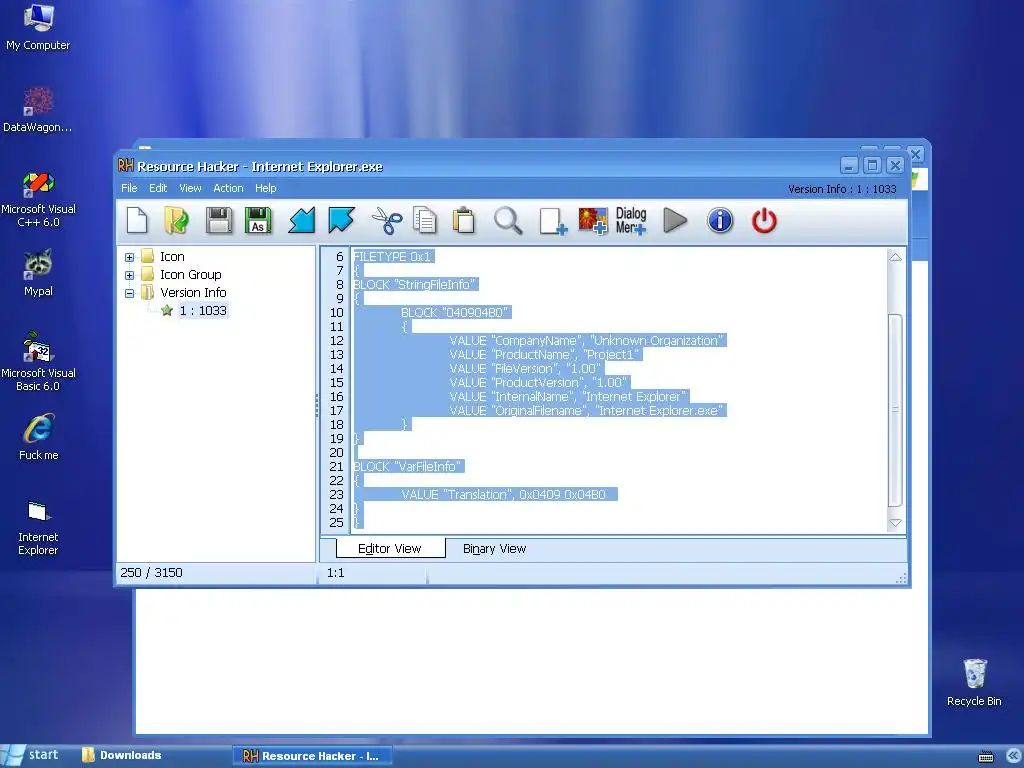This screenshot has height=768, width=1024.
Task: Click the Save floppy disk icon
Action: pos(219,220)
